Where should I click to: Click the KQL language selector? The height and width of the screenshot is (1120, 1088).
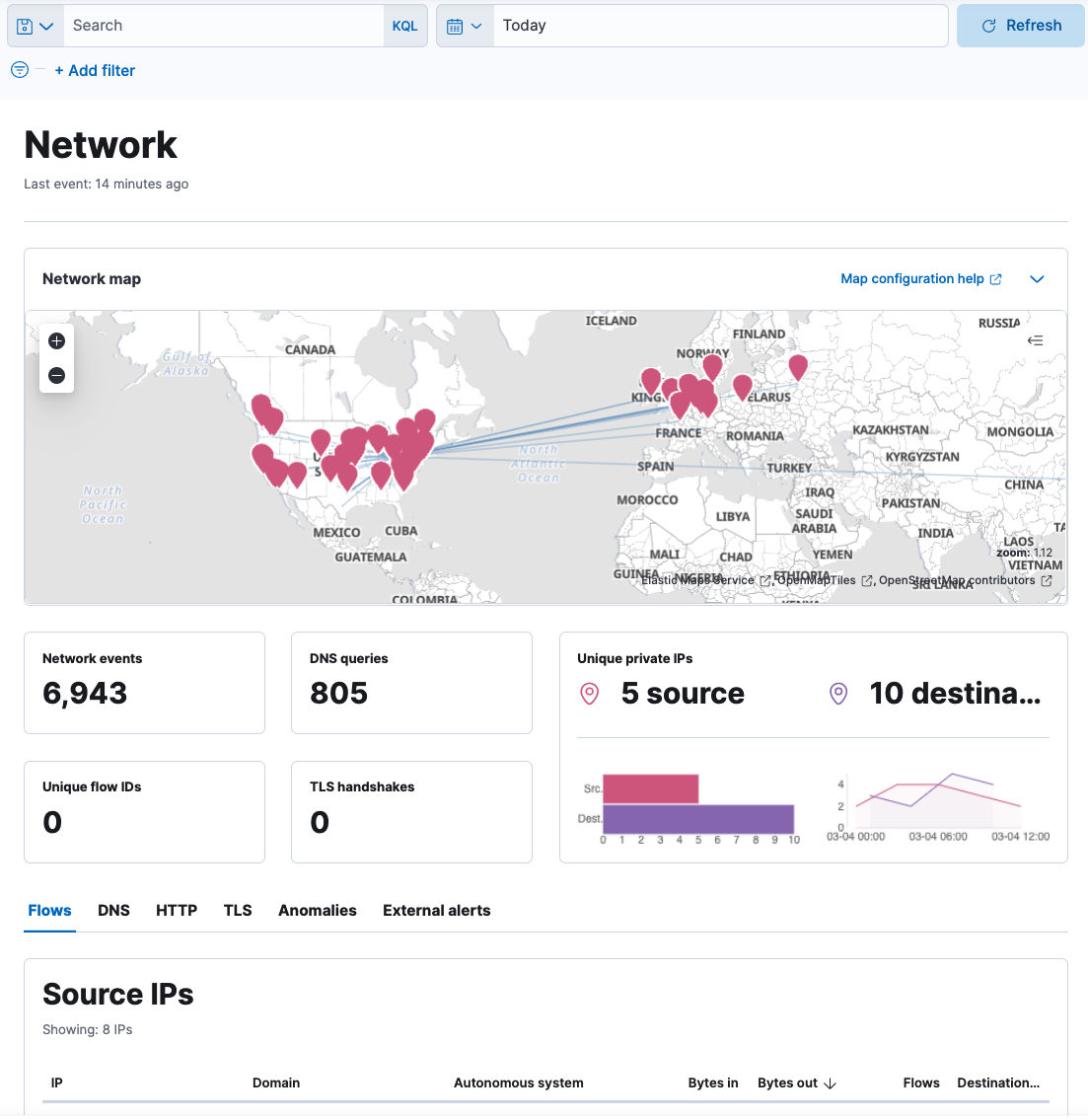click(404, 25)
